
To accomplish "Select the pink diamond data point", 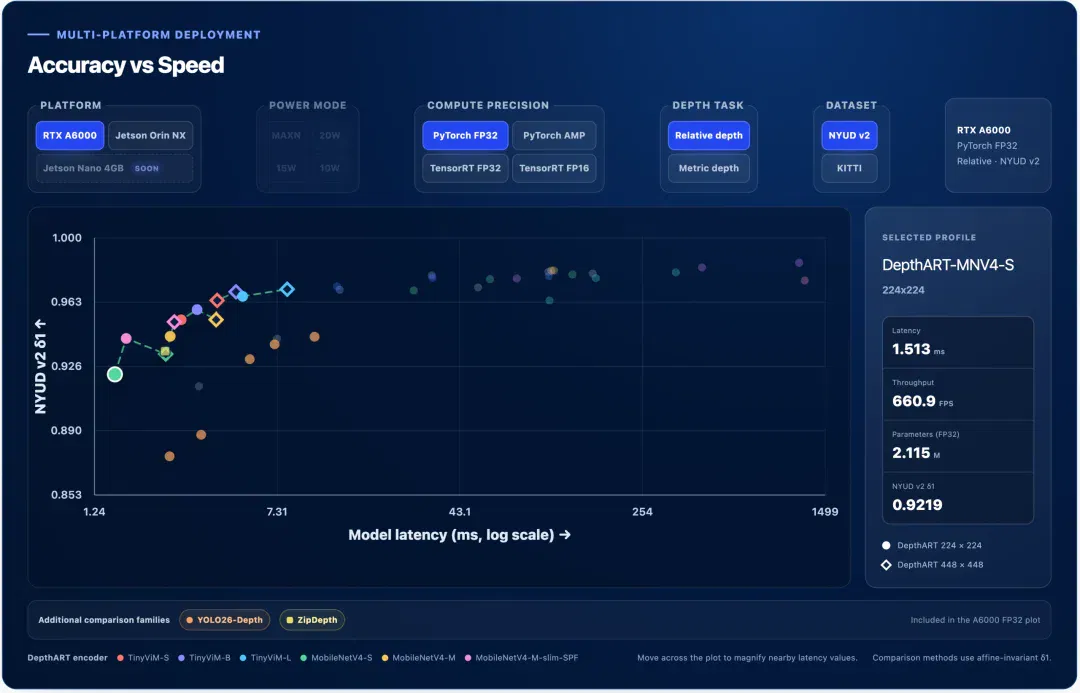I will coord(174,322).
